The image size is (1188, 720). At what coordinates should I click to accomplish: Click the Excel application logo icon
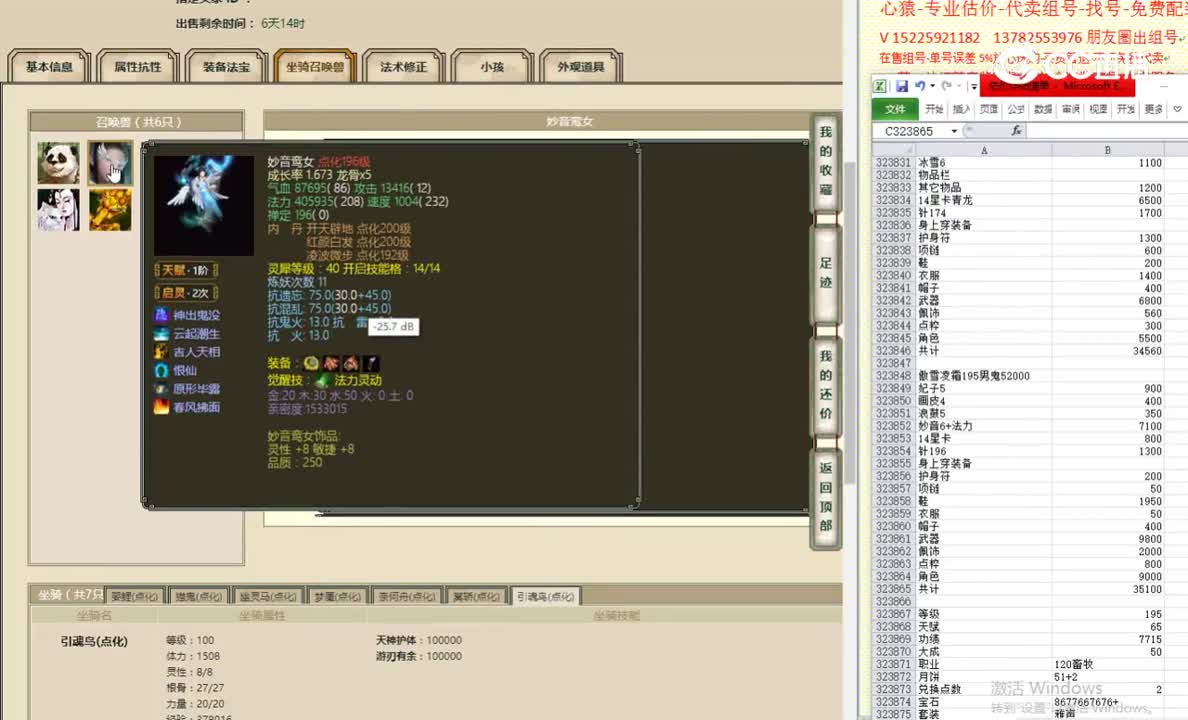[x=880, y=86]
